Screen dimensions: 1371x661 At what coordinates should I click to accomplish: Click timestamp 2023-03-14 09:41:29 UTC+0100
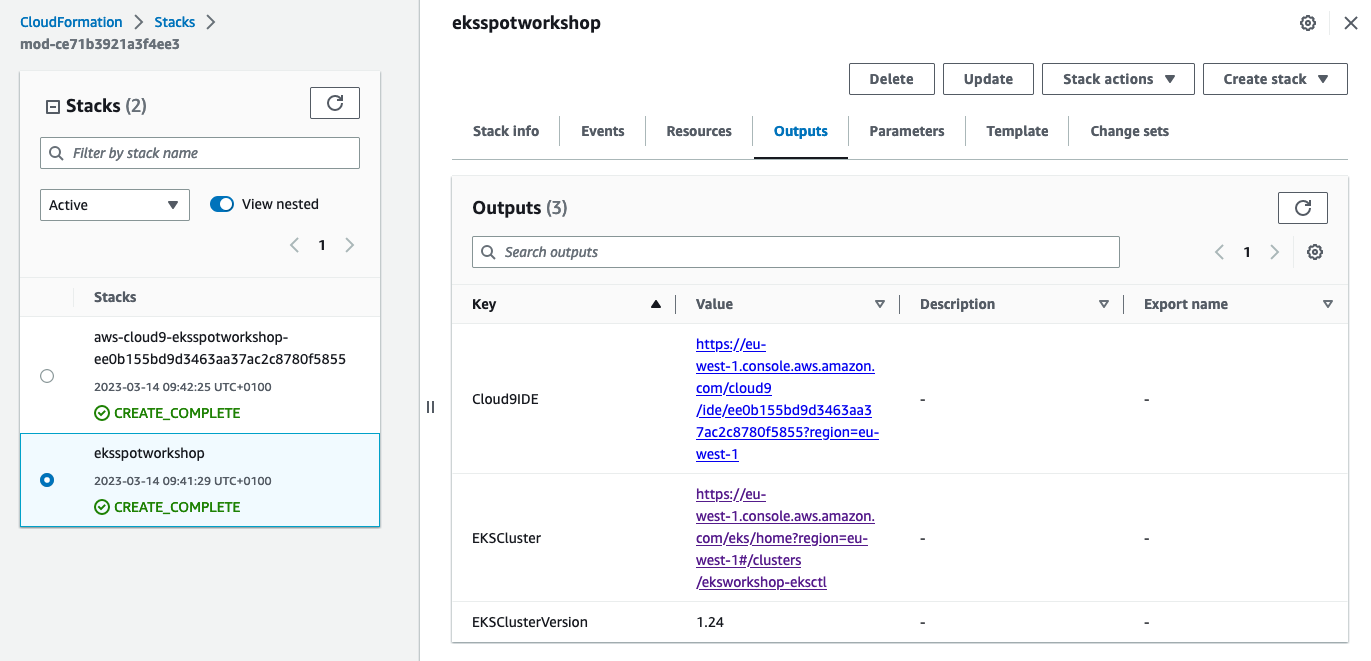[x=183, y=481]
